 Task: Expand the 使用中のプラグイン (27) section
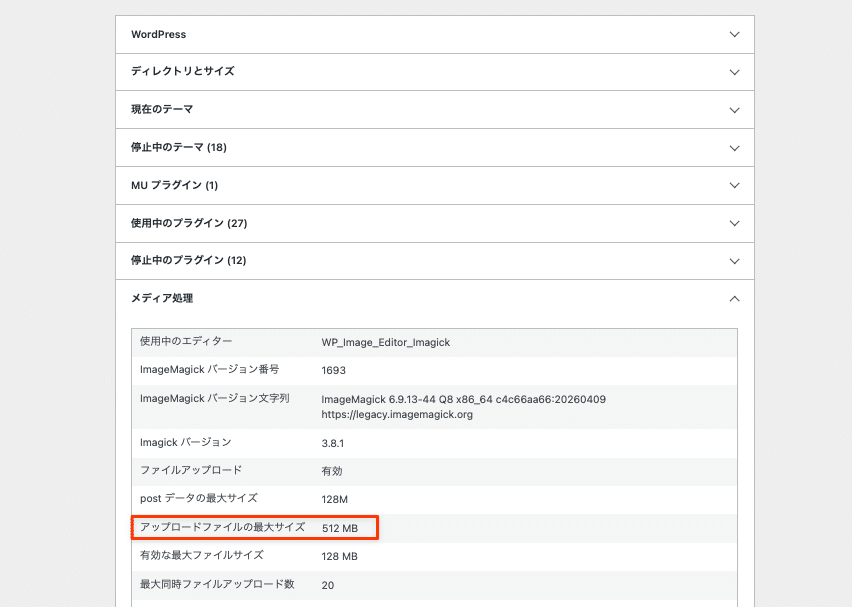[435, 223]
